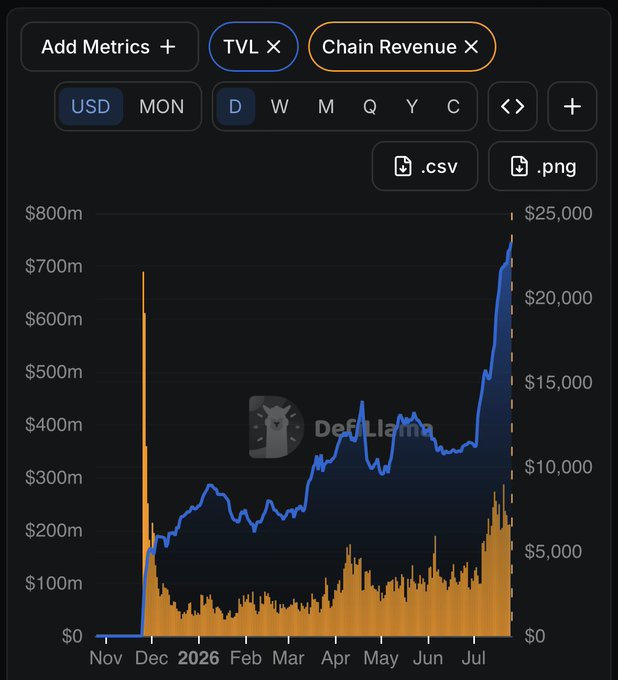Select the TVL metric chip
618x680 pixels.
[253, 47]
